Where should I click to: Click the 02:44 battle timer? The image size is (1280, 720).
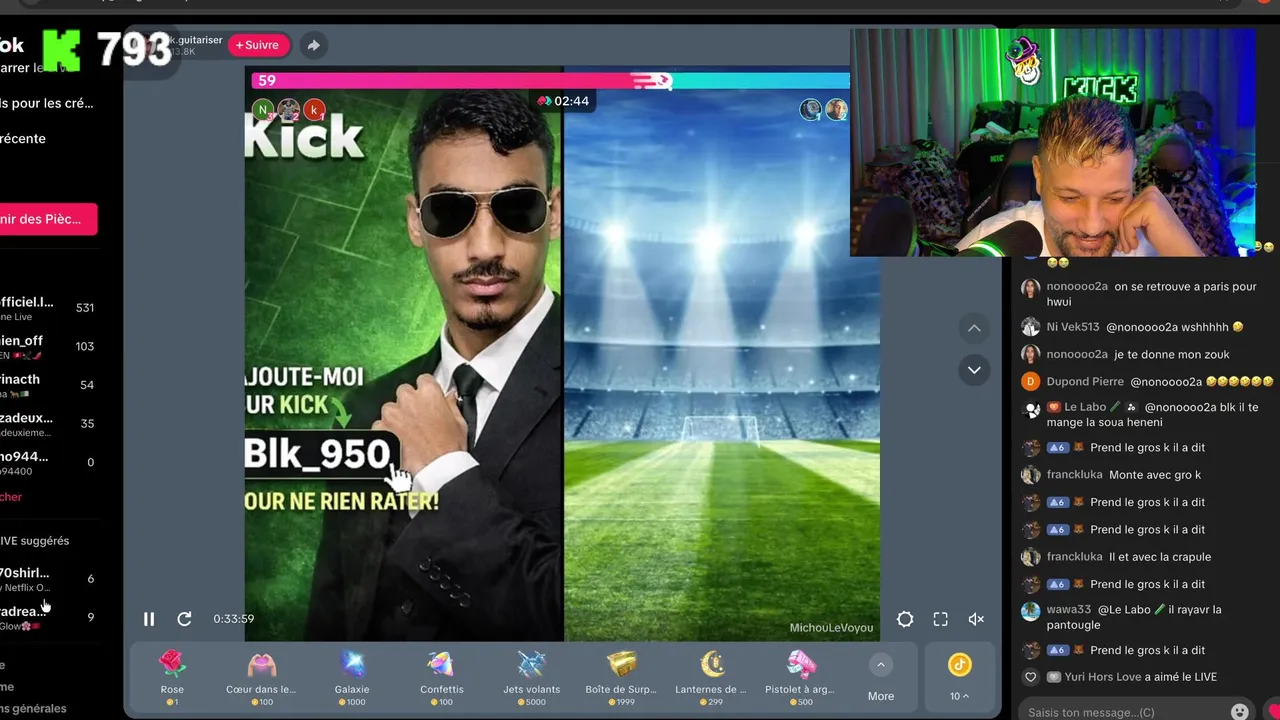coord(563,101)
